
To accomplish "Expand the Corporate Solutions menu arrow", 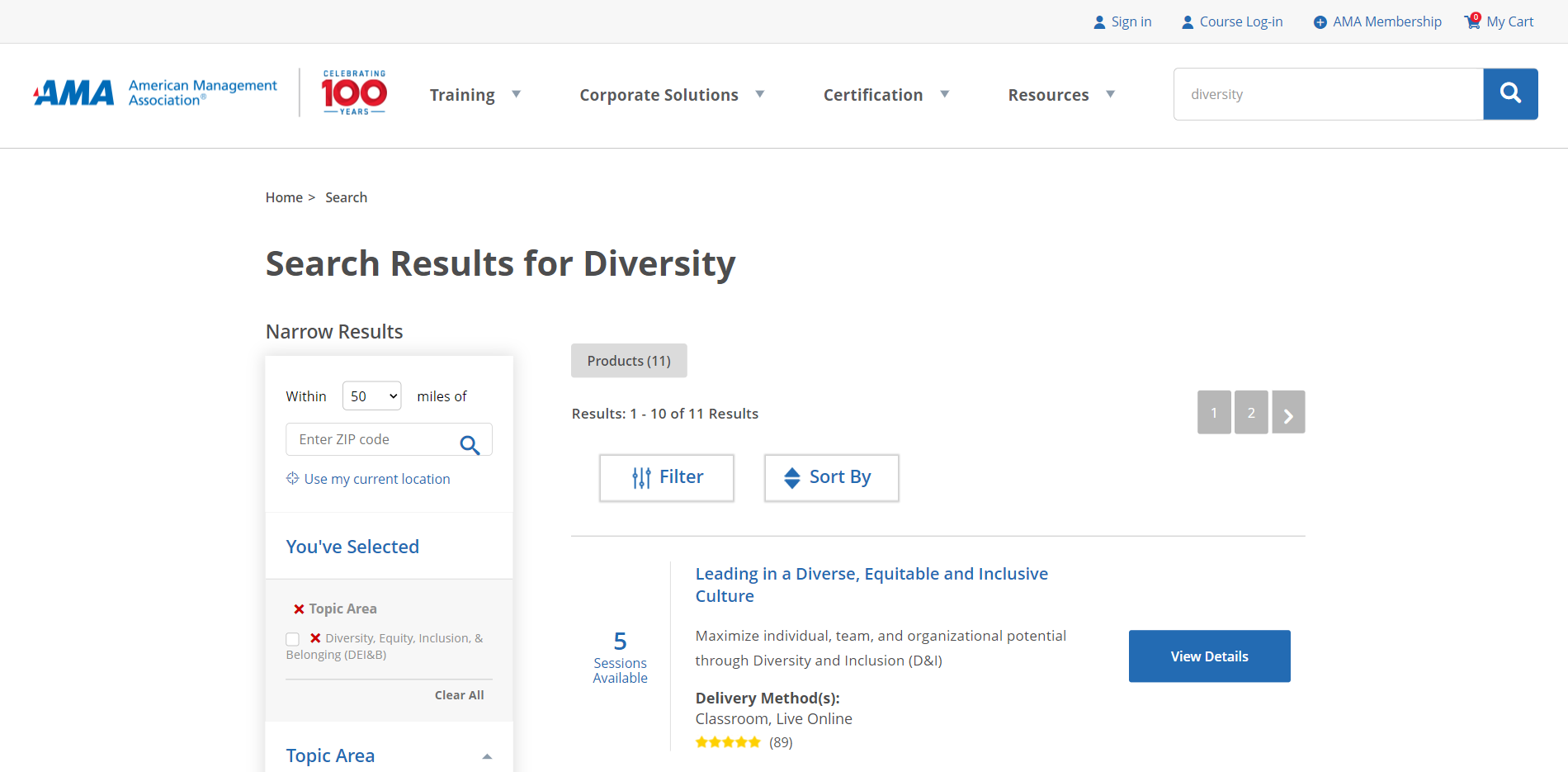I will [759, 94].
